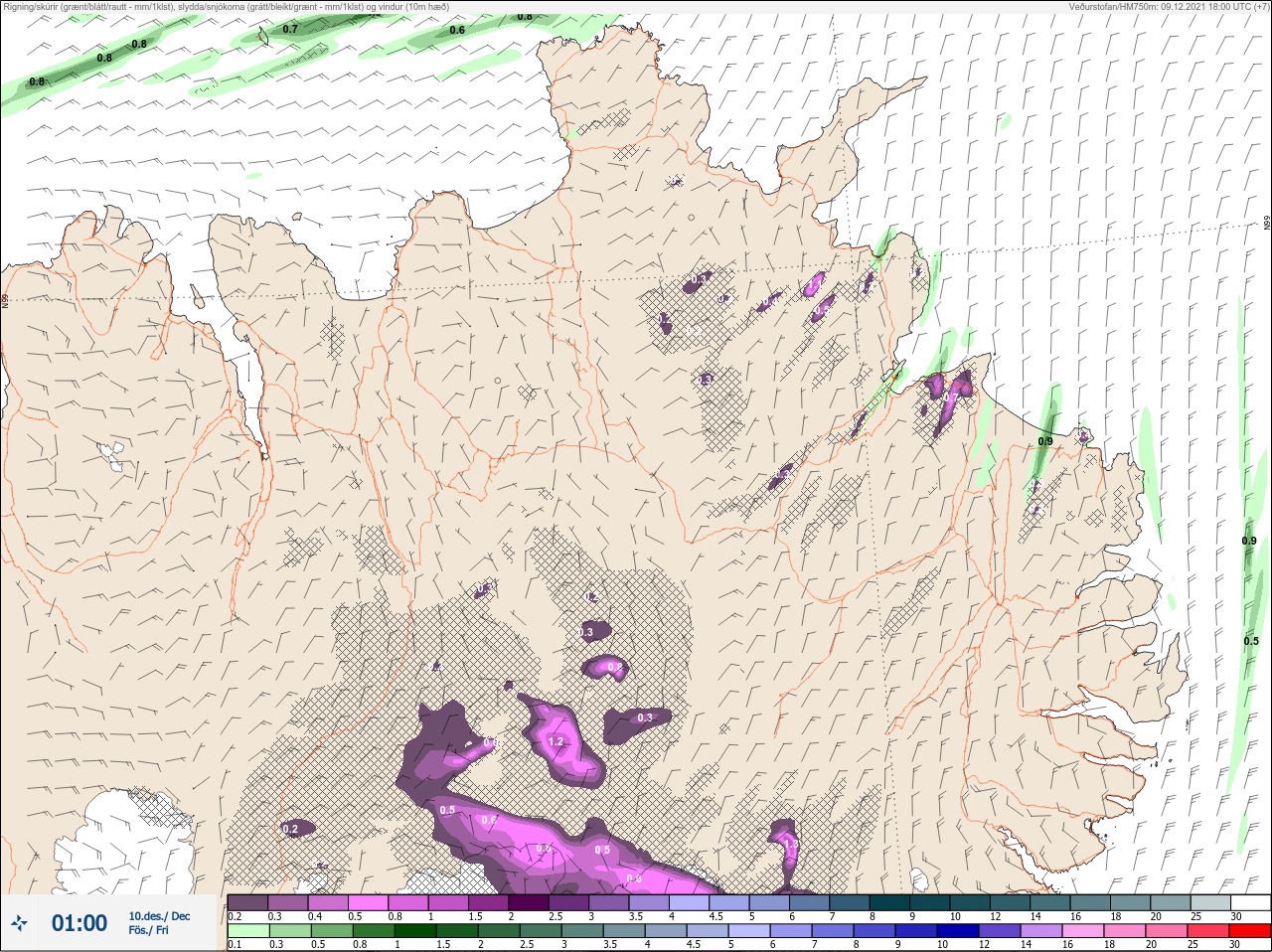Click the weekday label Fös./ Fri
The image size is (1272, 952).
(148, 931)
